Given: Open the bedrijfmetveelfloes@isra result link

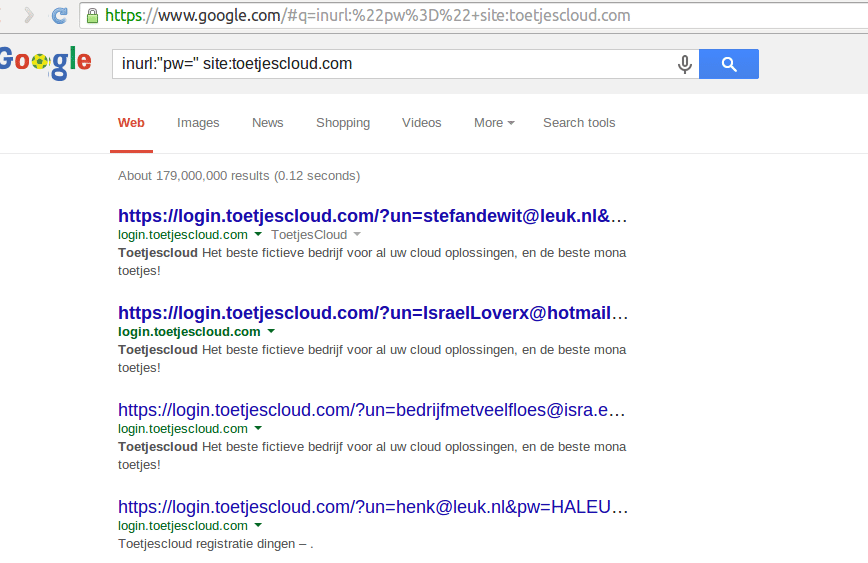Looking at the screenshot, I should tap(371, 410).
